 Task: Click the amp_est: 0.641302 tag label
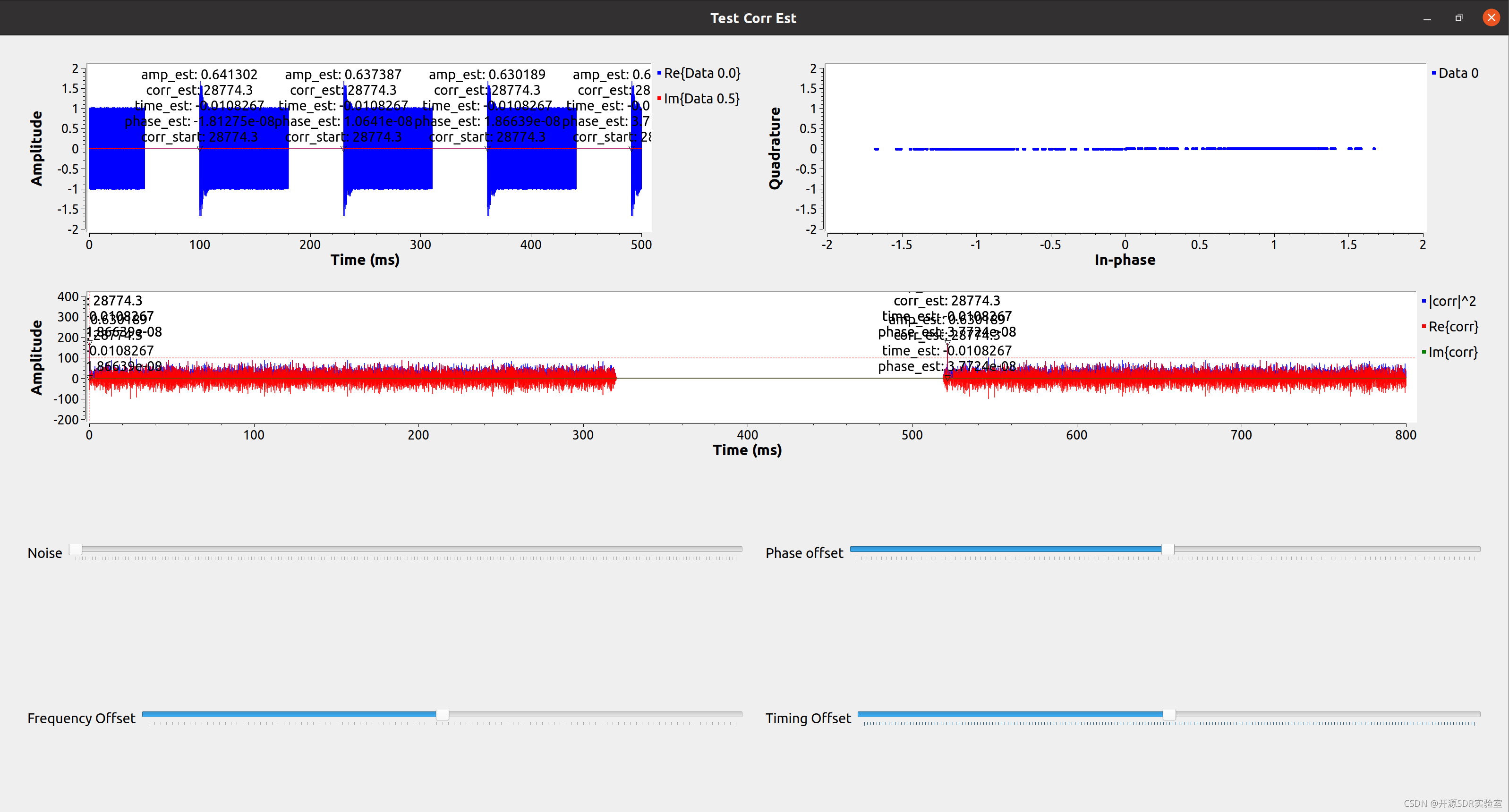pos(199,74)
